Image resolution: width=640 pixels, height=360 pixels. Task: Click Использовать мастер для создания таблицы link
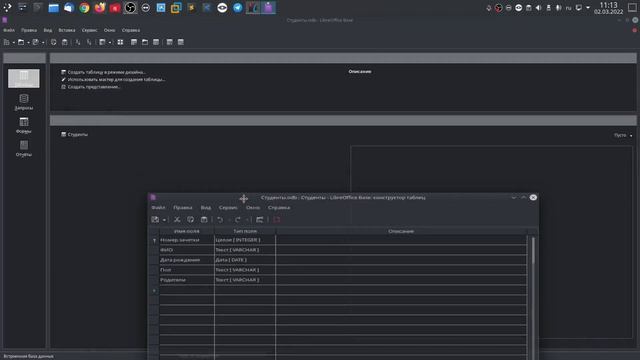(116, 80)
